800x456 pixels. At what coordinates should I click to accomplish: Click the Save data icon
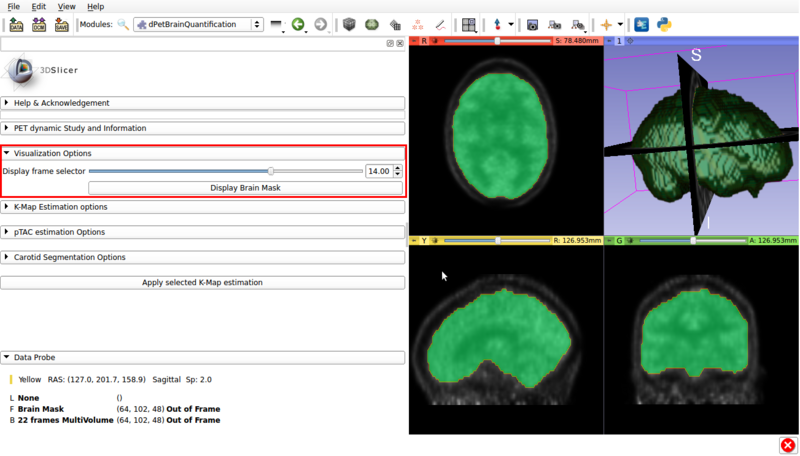point(62,25)
